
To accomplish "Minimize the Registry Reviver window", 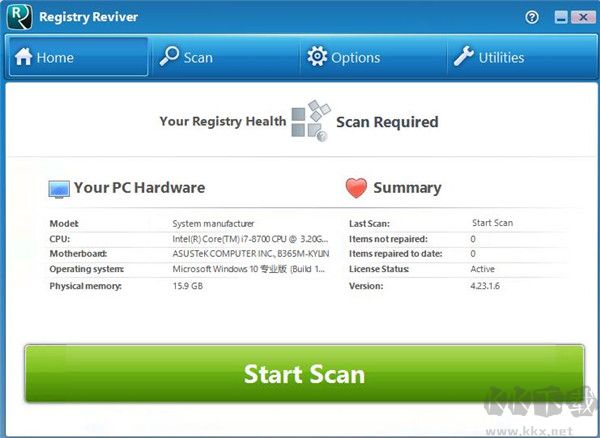I will pyautogui.click(x=561, y=17).
